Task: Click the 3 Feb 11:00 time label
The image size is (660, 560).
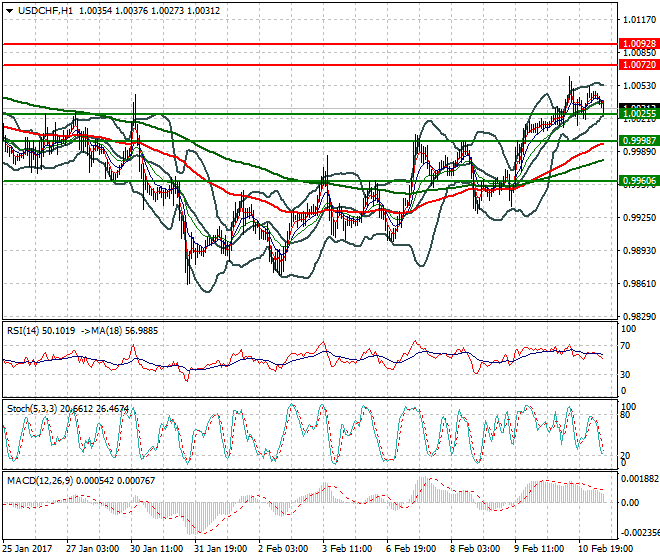Action: pyautogui.click(x=347, y=549)
